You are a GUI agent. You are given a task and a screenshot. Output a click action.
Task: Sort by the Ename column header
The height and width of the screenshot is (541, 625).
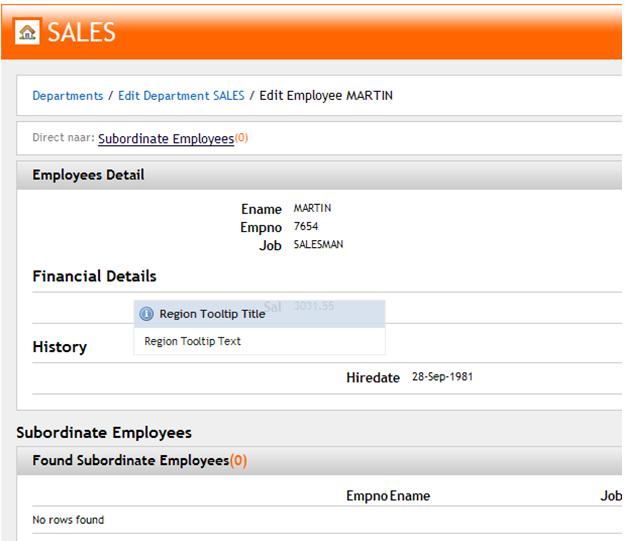pos(410,496)
